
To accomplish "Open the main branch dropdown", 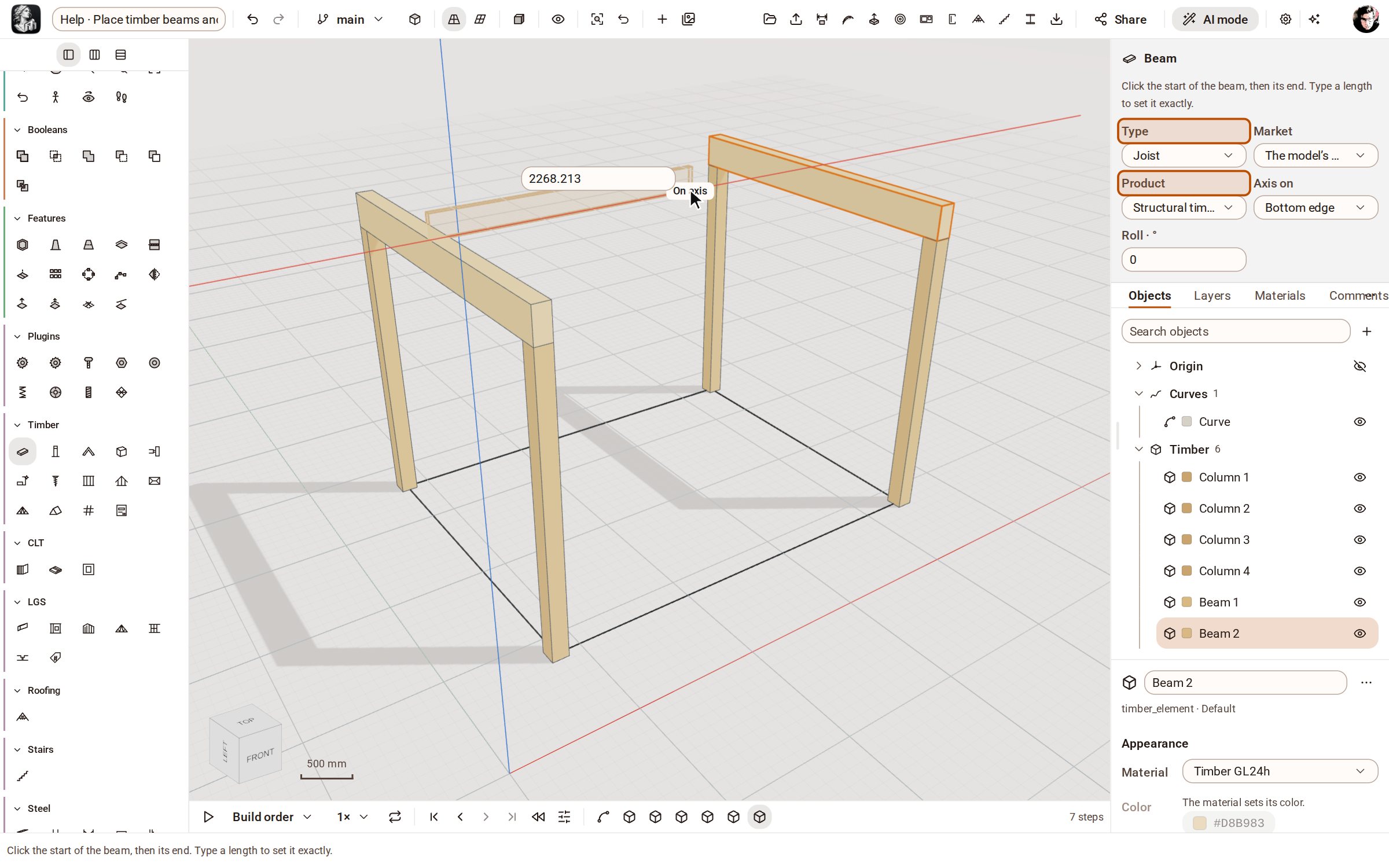I will (350, 19).
